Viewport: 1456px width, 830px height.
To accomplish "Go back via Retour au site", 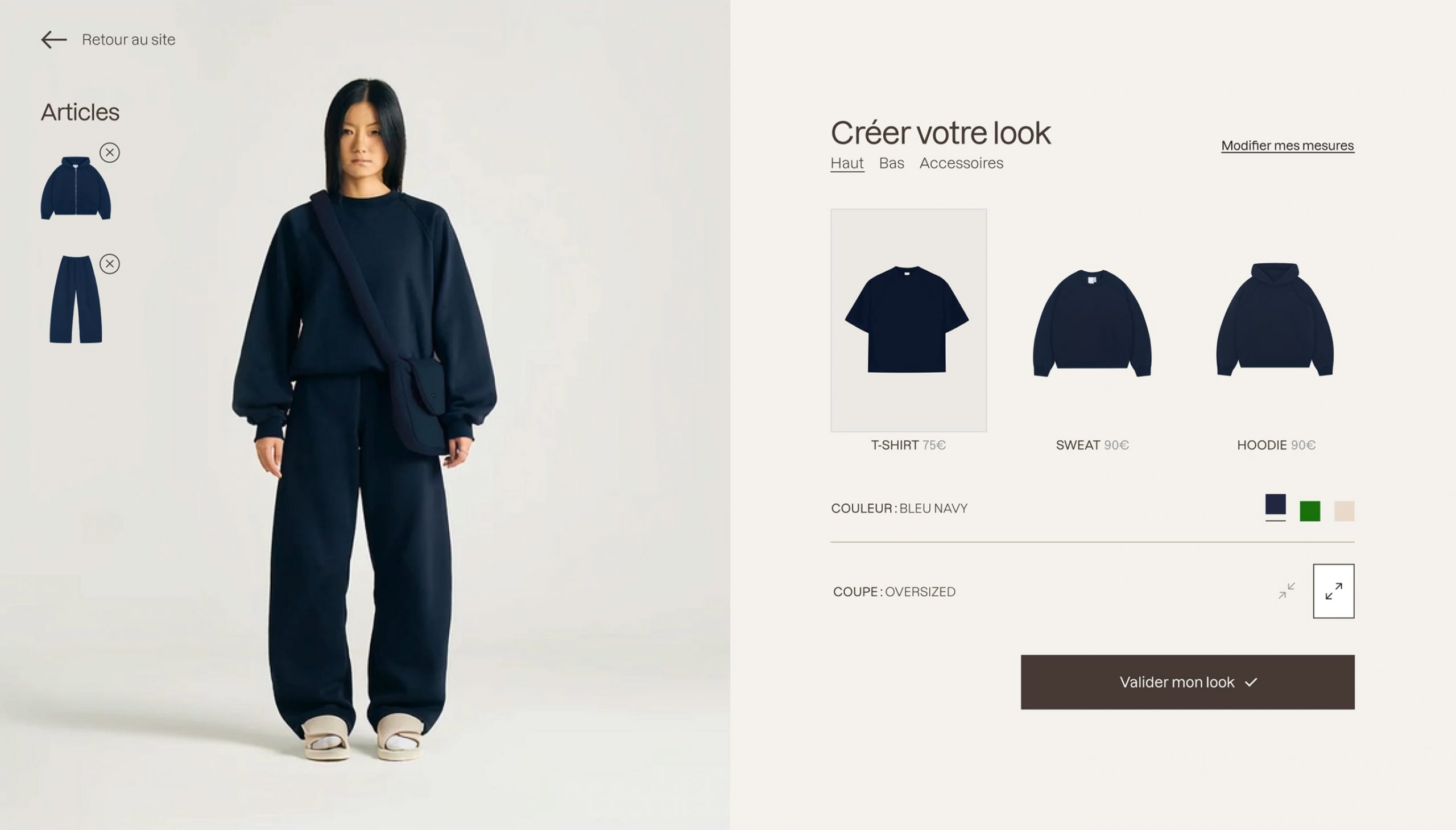I will point(129,39).
